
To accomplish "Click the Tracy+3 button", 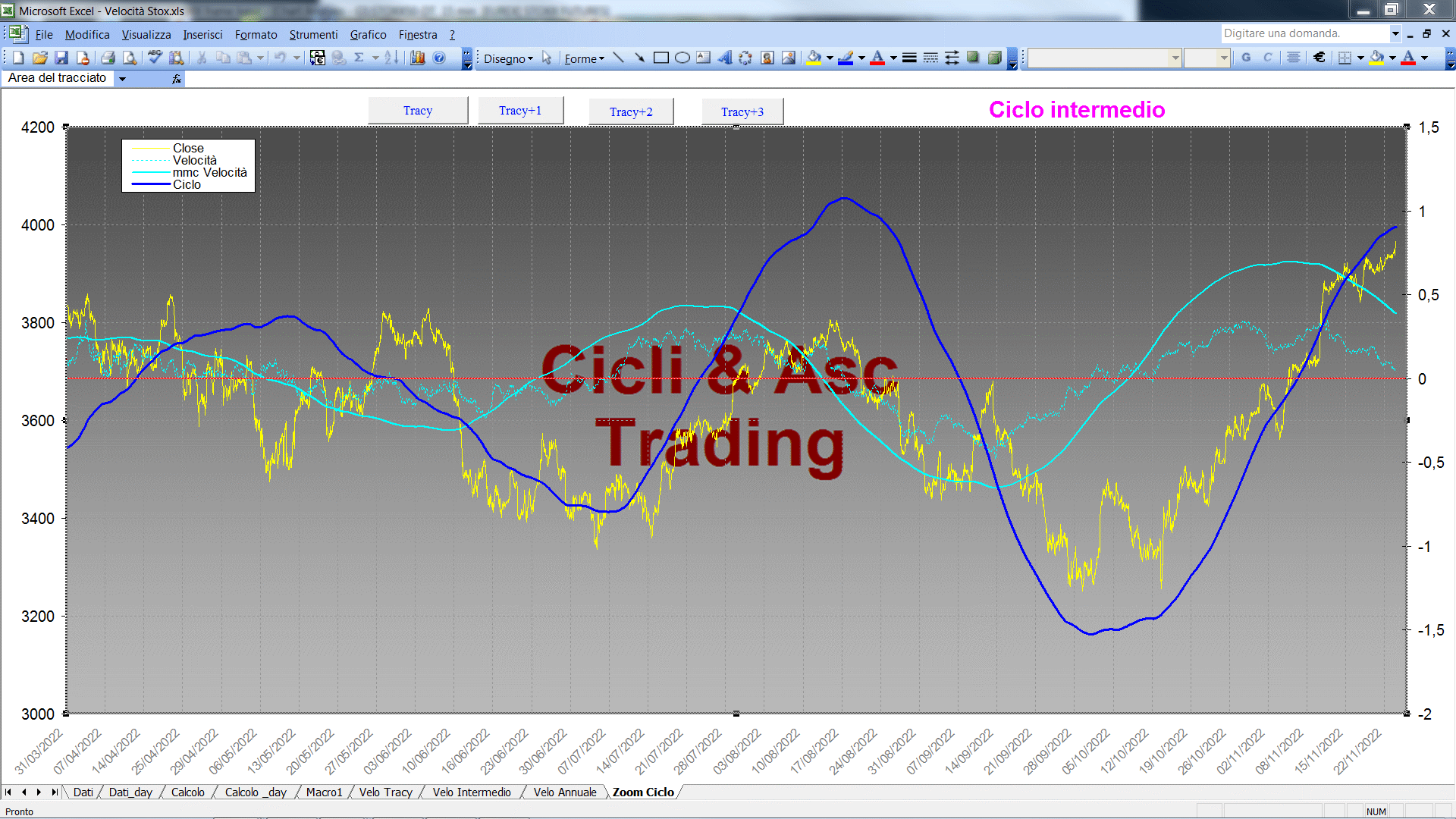I will tap(742, 111).
